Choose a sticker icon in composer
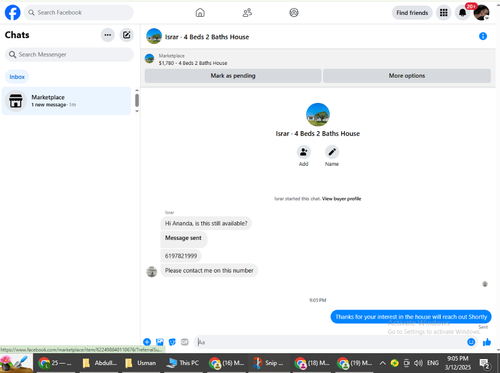 click(x=172, y=342)
